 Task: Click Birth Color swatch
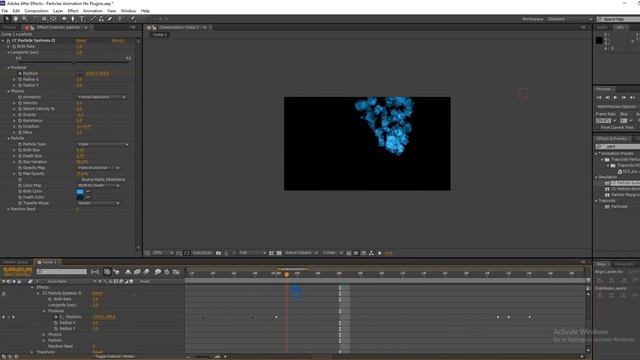[x=80, y=191]
